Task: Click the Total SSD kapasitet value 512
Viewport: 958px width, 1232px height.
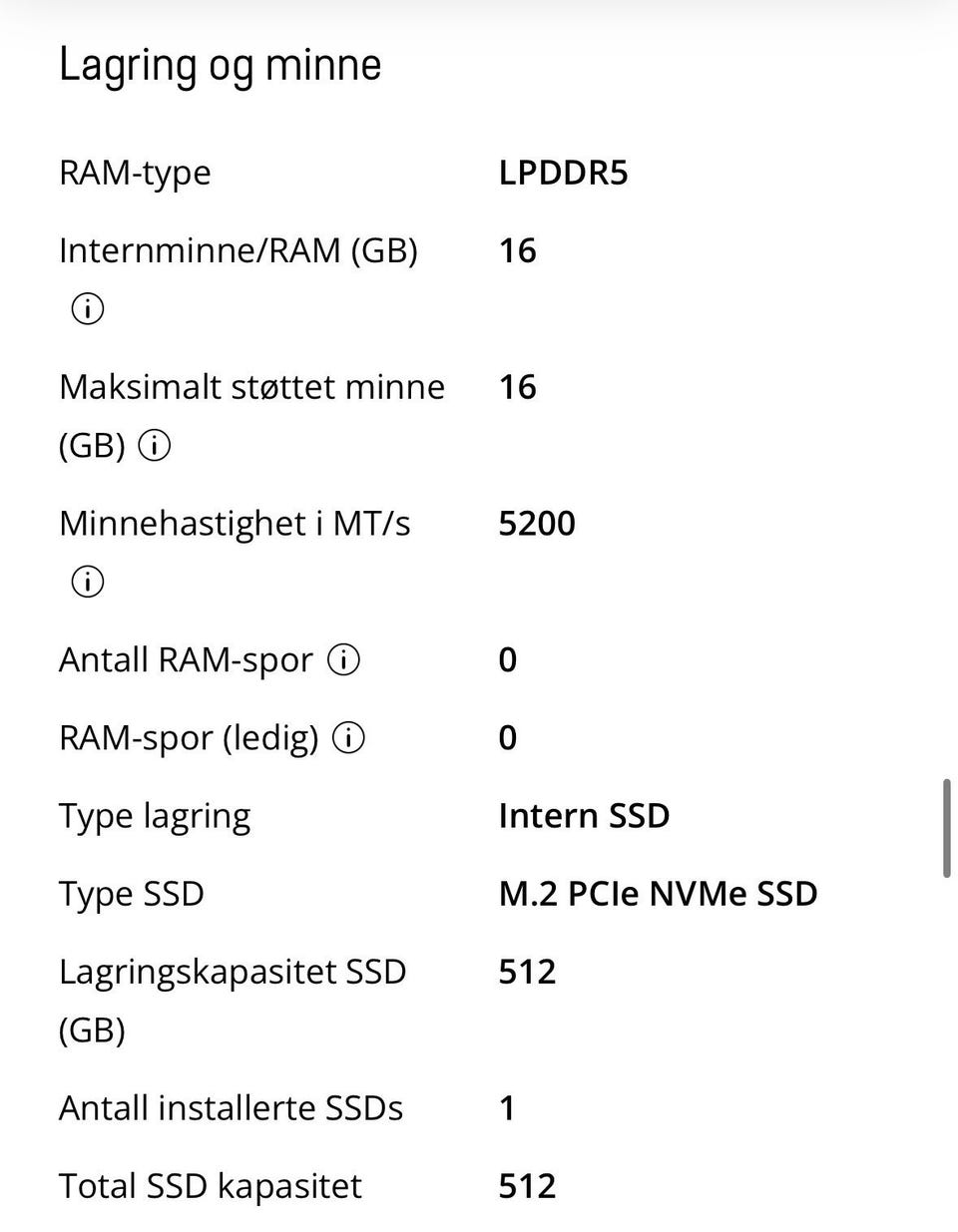Action: pos(527,1186)
